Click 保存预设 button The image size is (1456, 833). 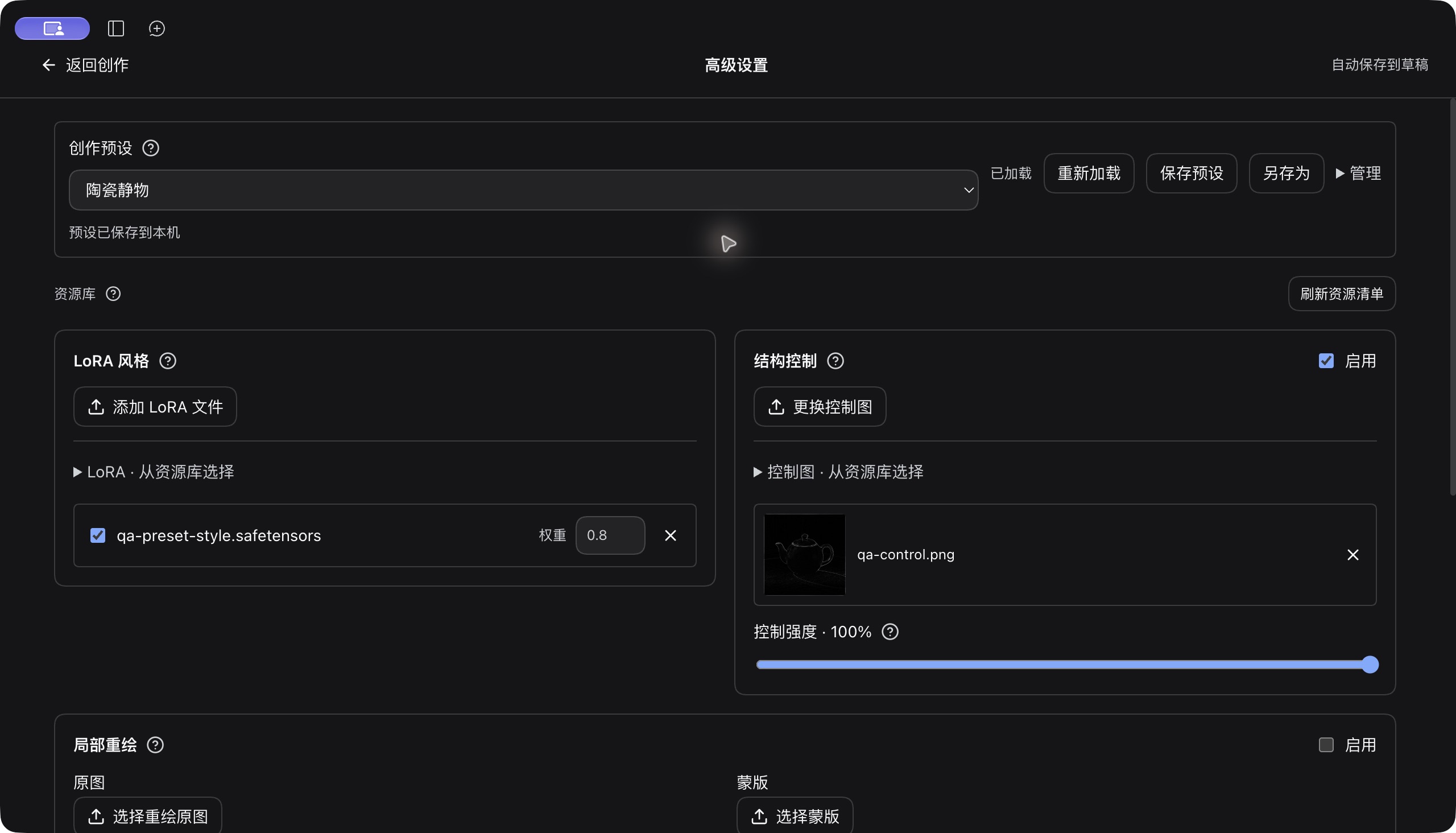coord(1192,174)
